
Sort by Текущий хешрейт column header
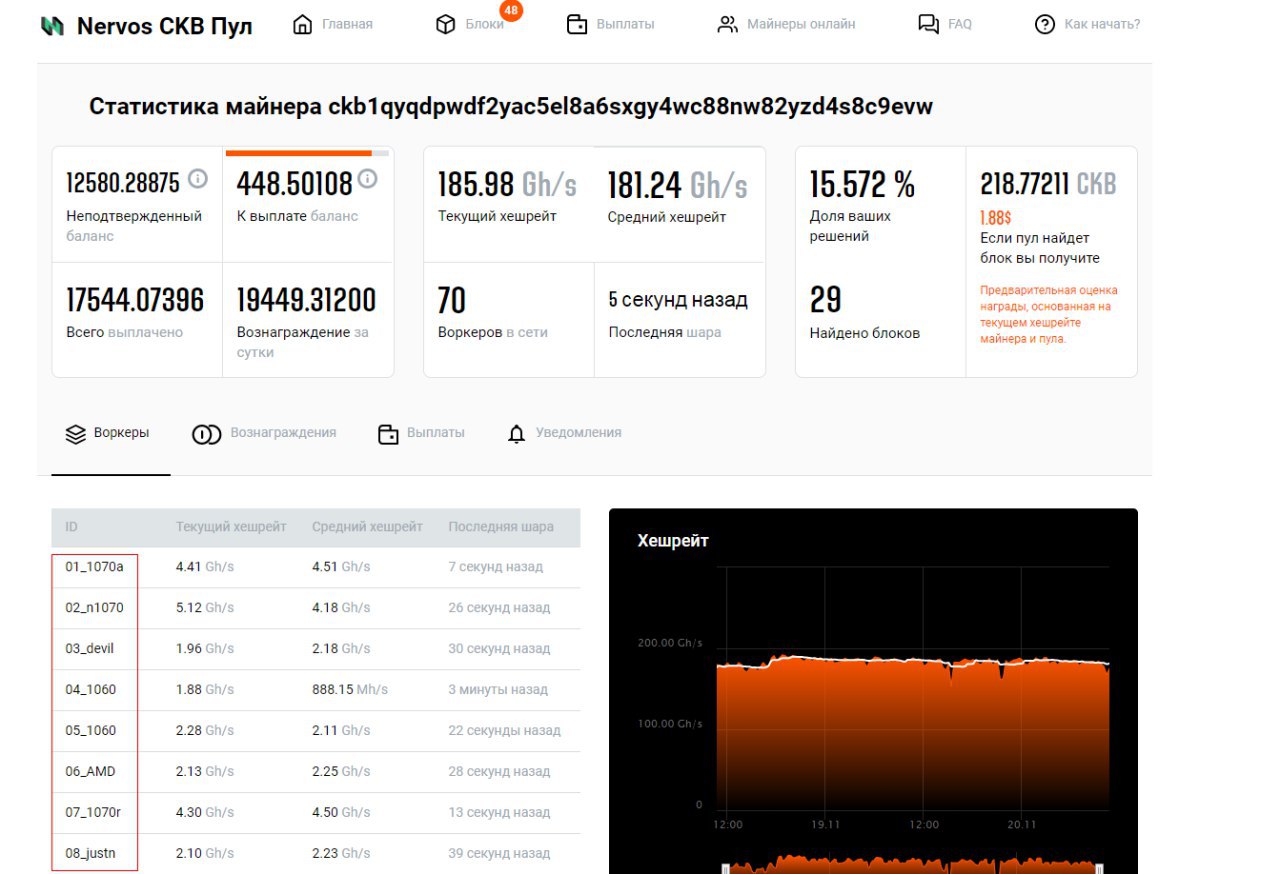click(231, 527)
